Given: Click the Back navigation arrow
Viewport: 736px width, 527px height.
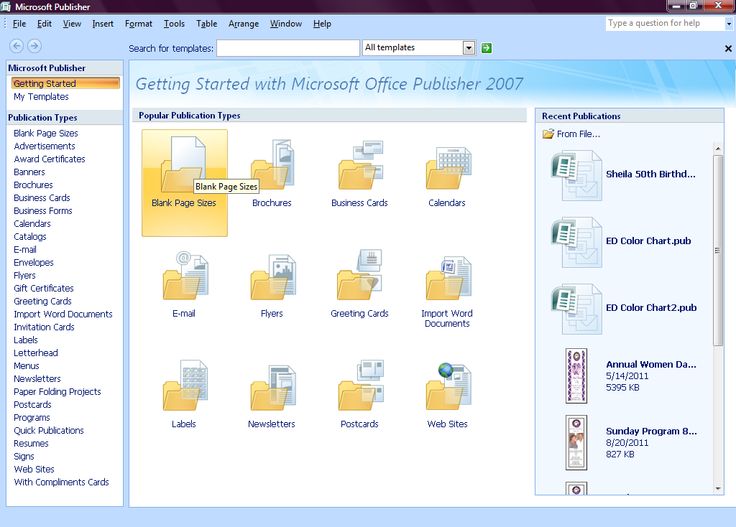Looking at the screenshot, I should (x=16, y=46).
